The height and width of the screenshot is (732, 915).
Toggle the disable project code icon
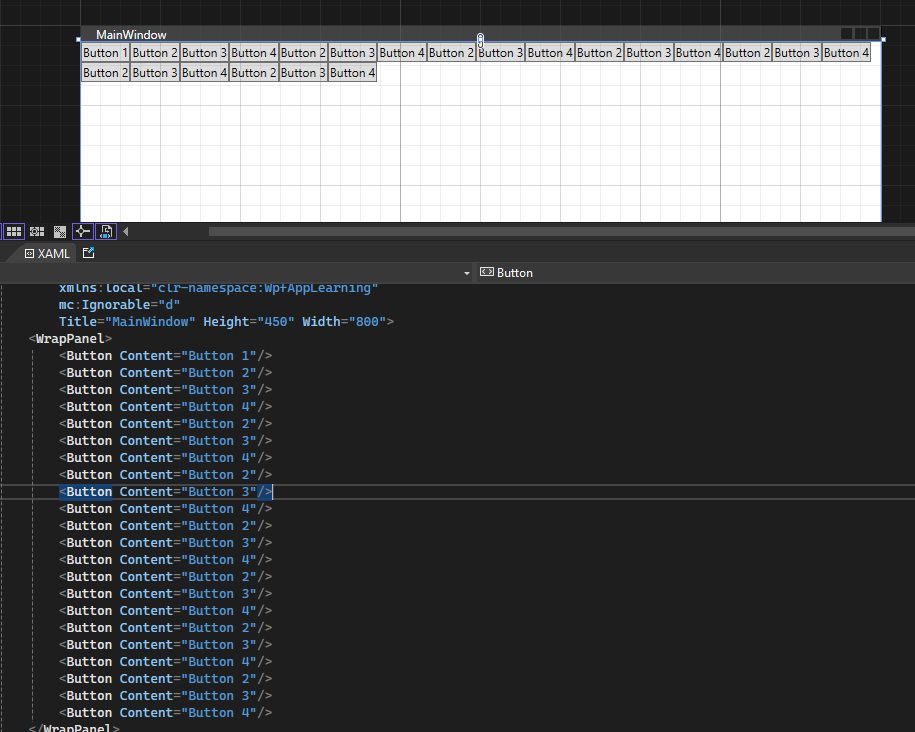coord(106,232)
